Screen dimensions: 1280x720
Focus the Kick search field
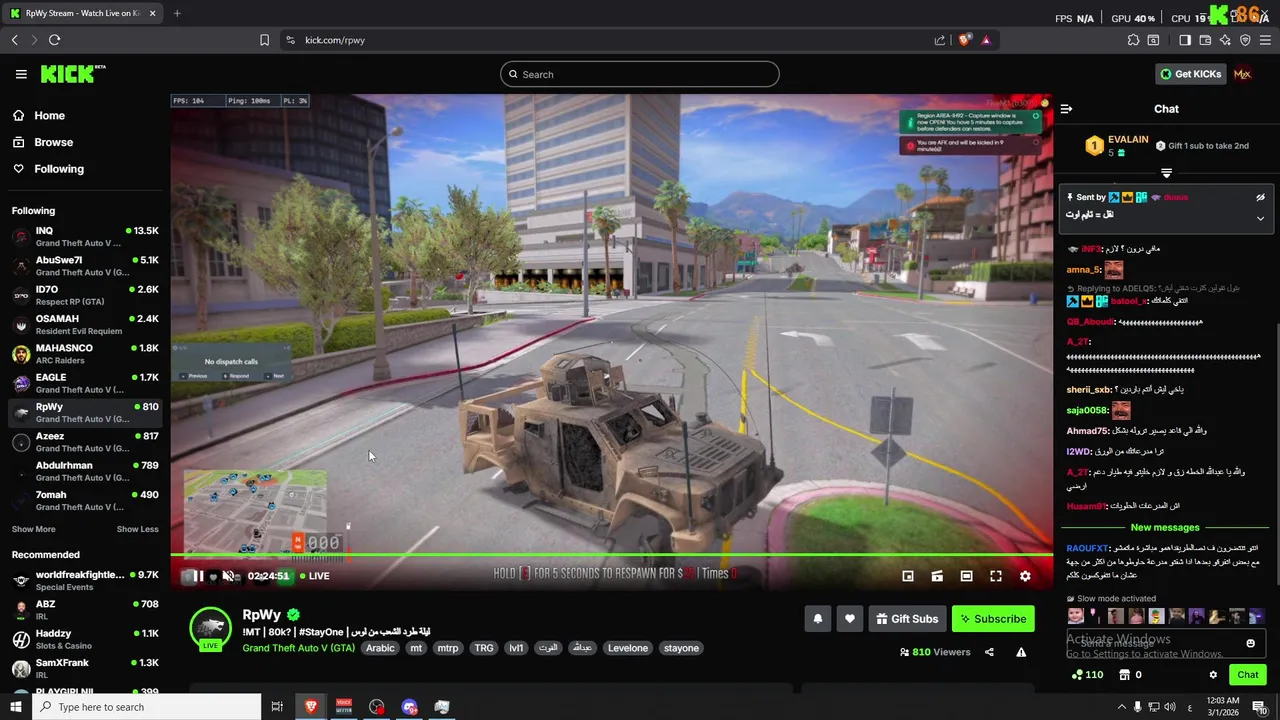[640, 74]
